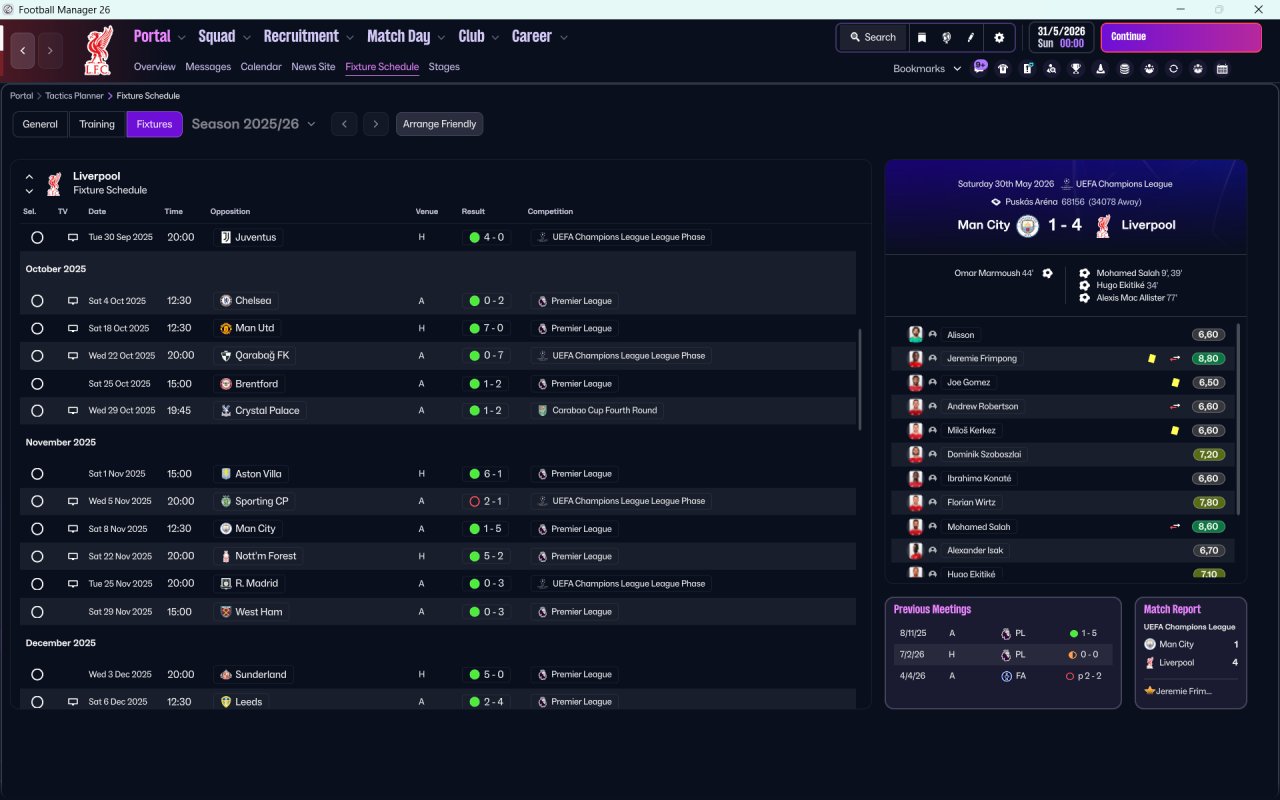Open the Season 2025/26 dropdown
The image size is (1280, 800).
pyautogui.click(x=253, y=124)
